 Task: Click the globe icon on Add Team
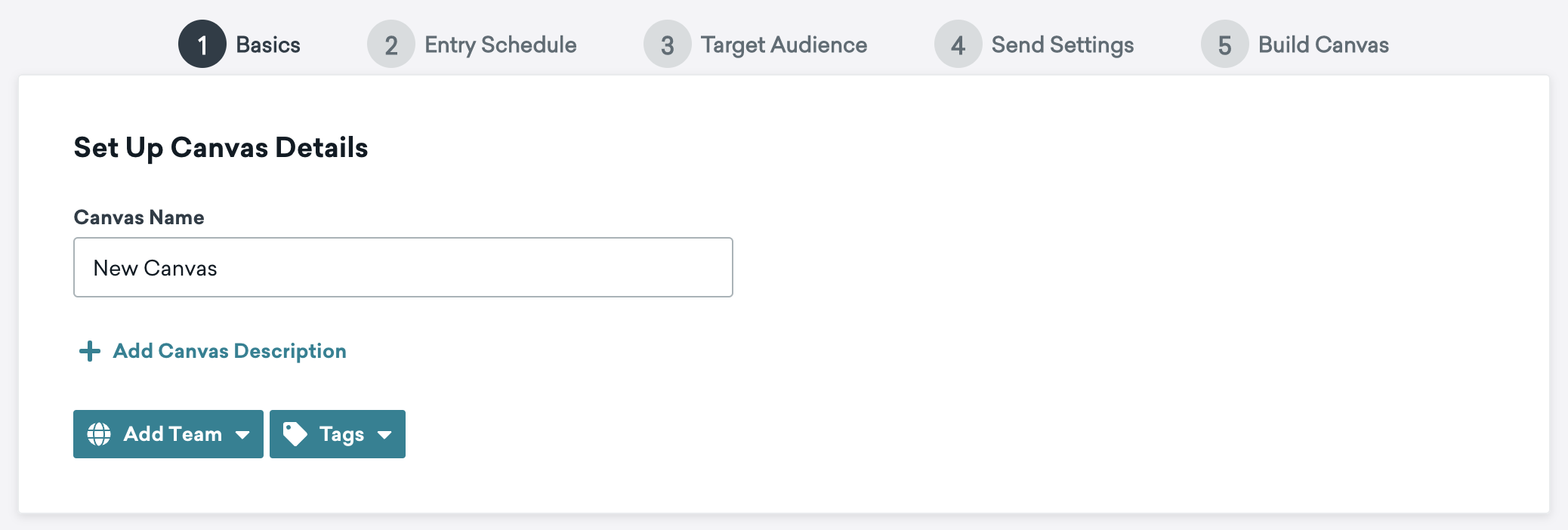(99, 434)
